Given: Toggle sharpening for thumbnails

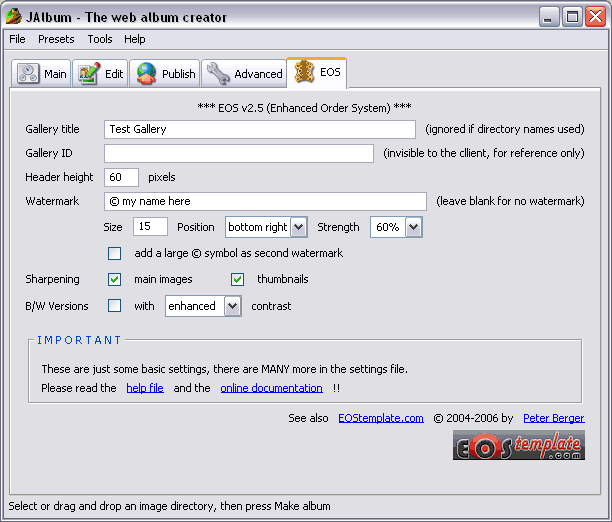Looking at the screenshot, I should [x=238, y=280].
